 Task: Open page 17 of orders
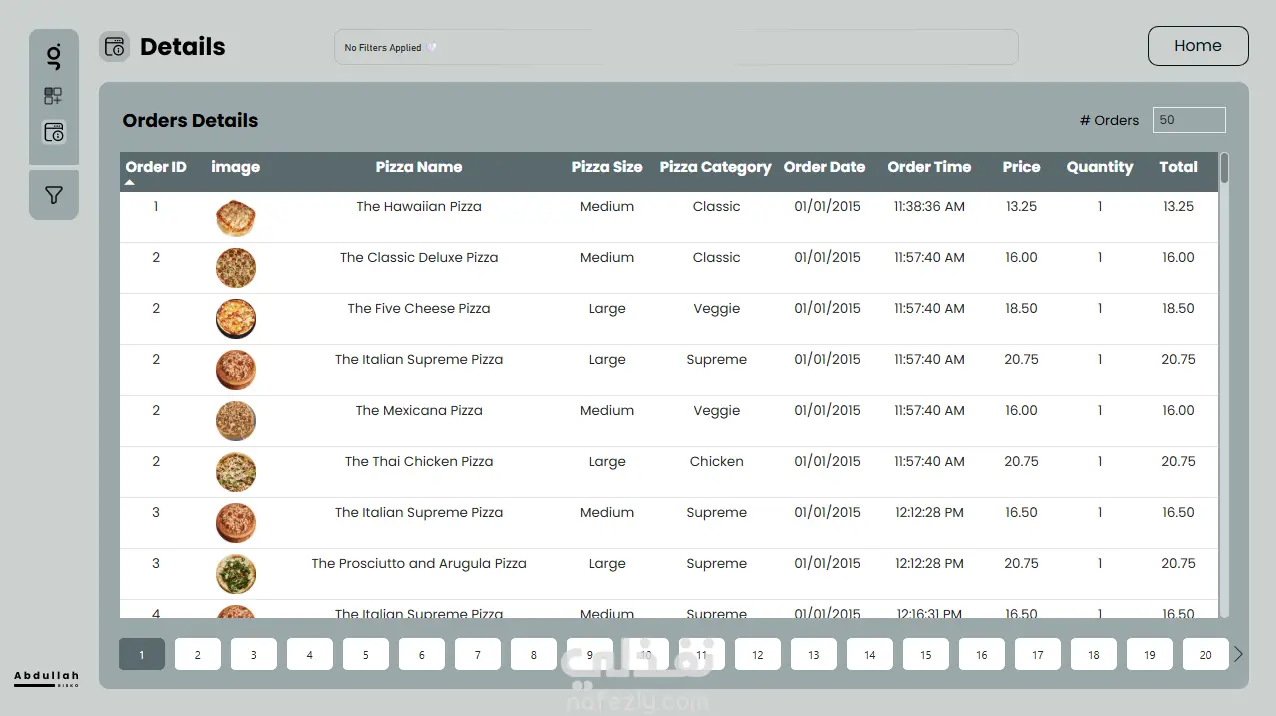pos(1038,655)
